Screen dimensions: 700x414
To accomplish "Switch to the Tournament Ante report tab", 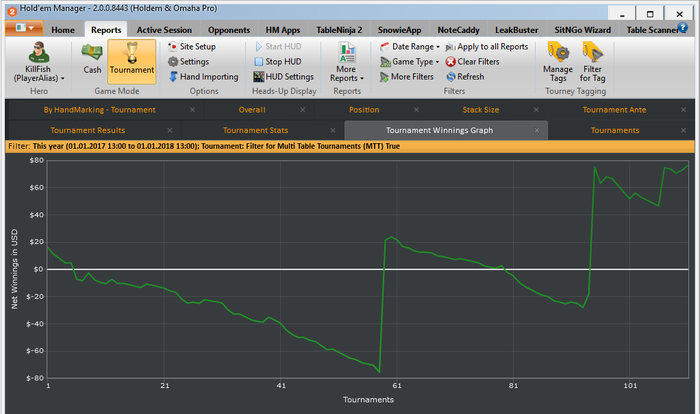I will [x=614, y=110].
